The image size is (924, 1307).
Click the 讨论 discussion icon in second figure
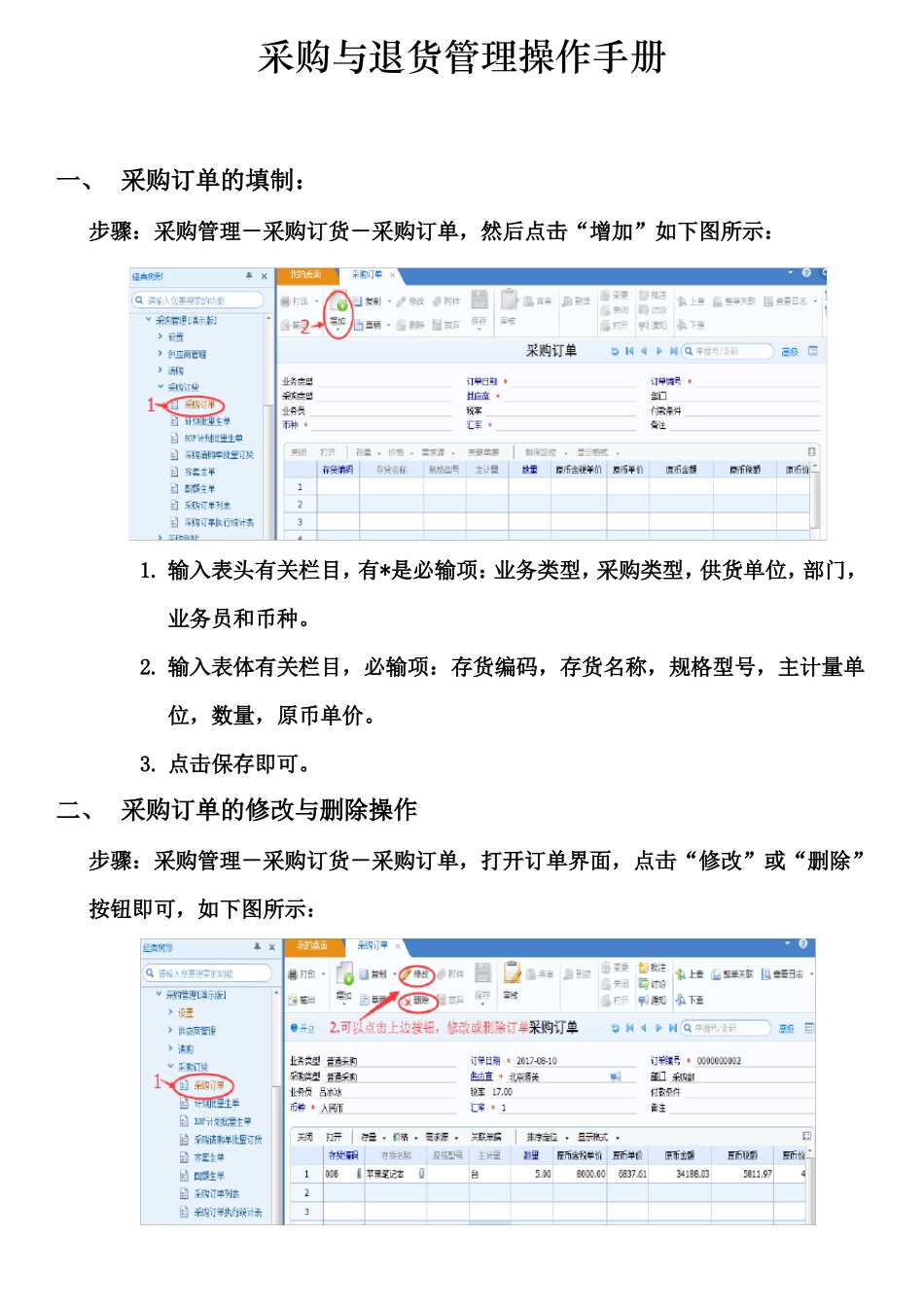[x=644, y=984]
